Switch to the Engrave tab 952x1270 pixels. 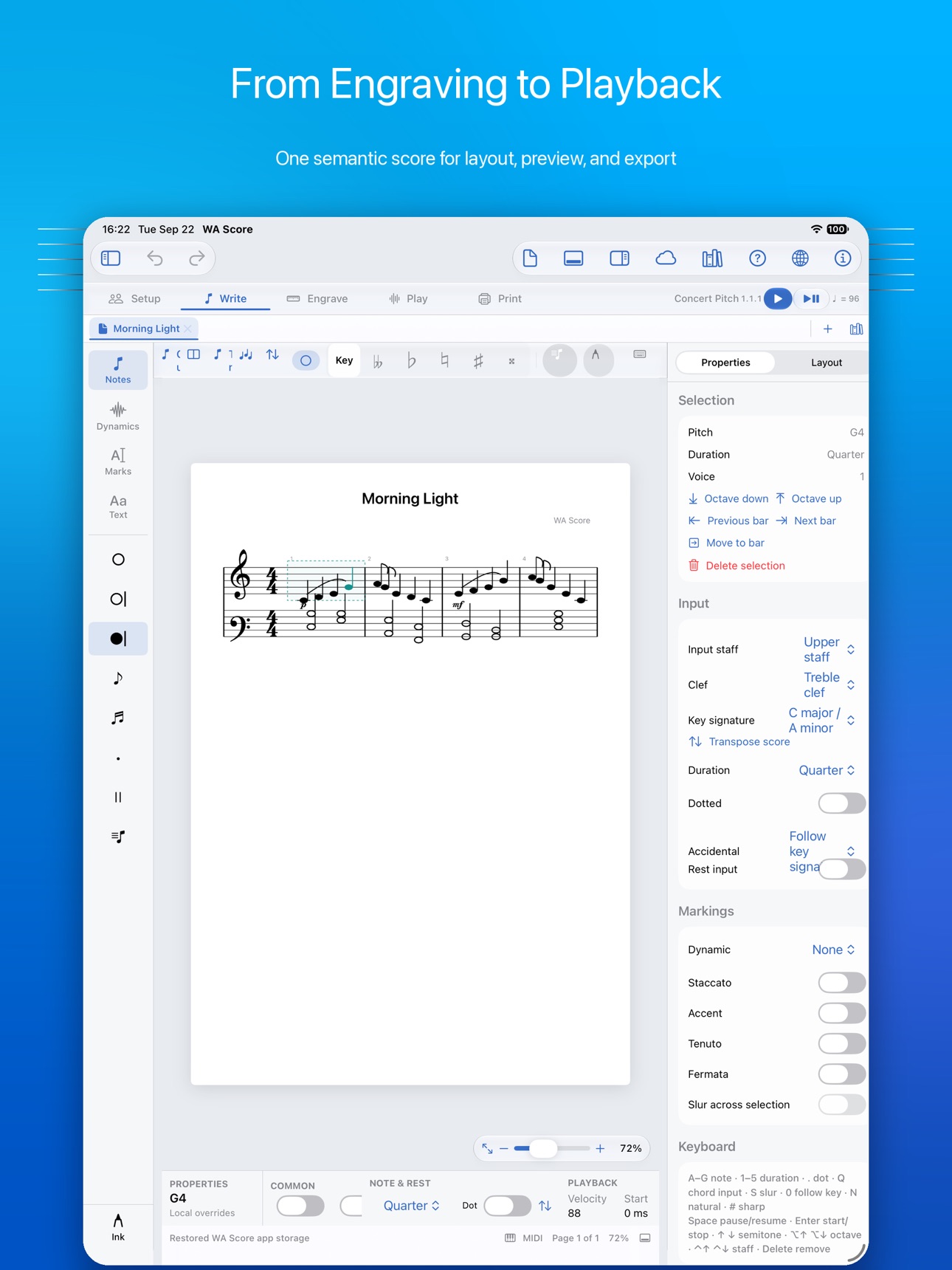coord(317,299)
